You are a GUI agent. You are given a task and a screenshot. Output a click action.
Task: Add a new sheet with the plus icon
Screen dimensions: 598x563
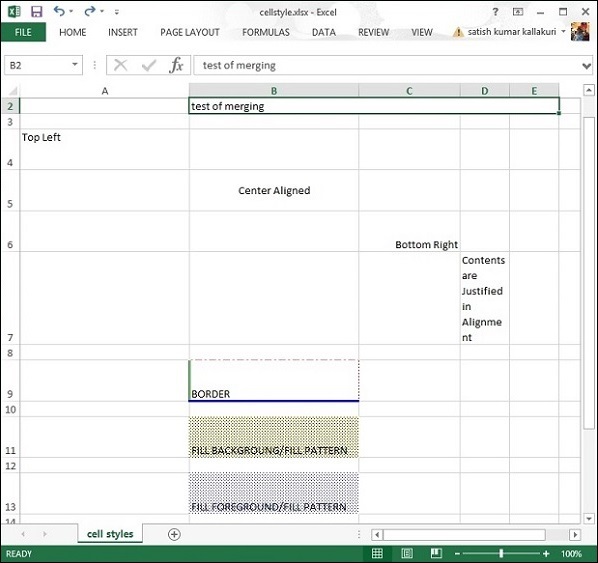[x=174, y=534]
